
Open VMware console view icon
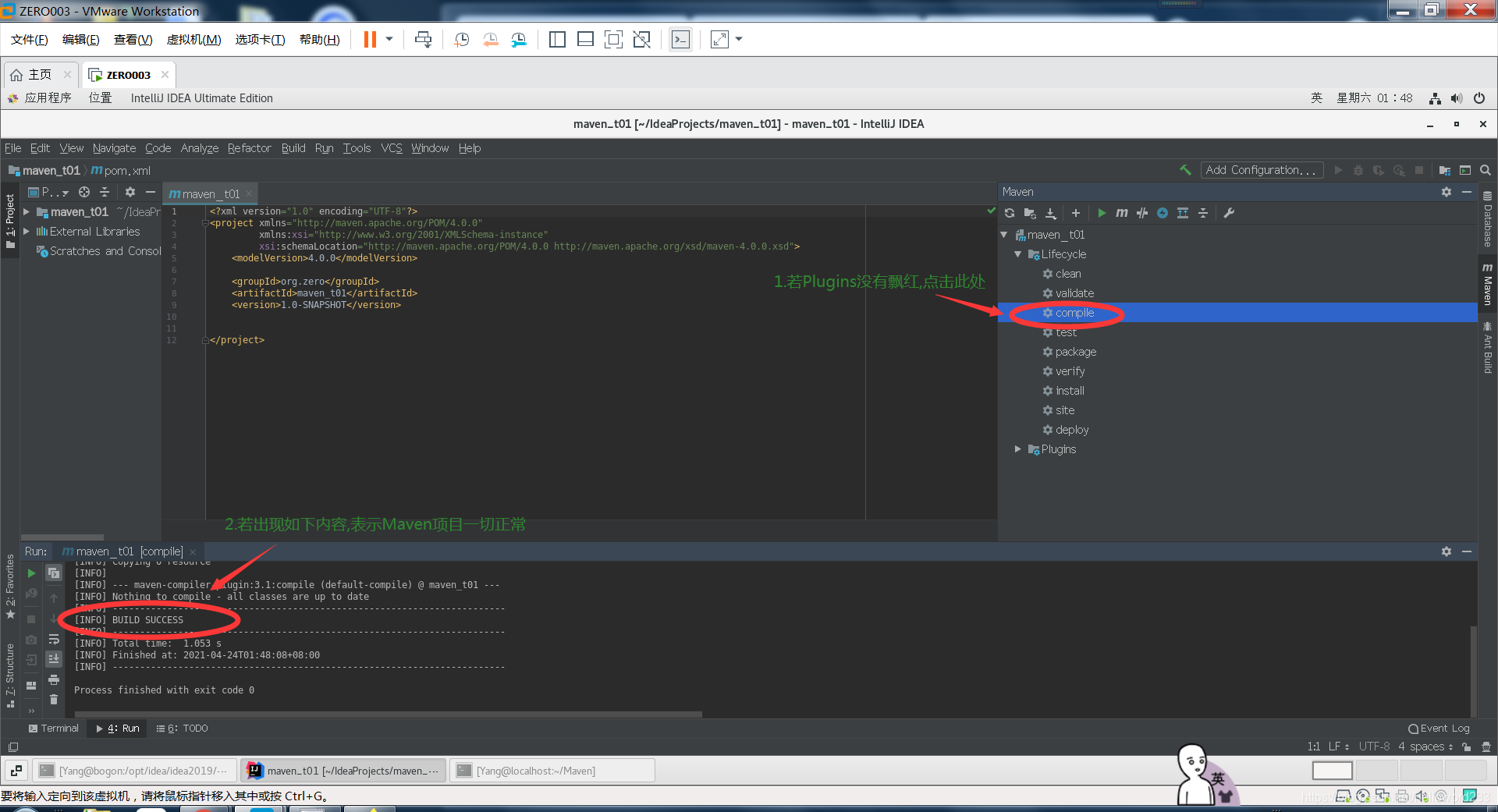[680, 39]
